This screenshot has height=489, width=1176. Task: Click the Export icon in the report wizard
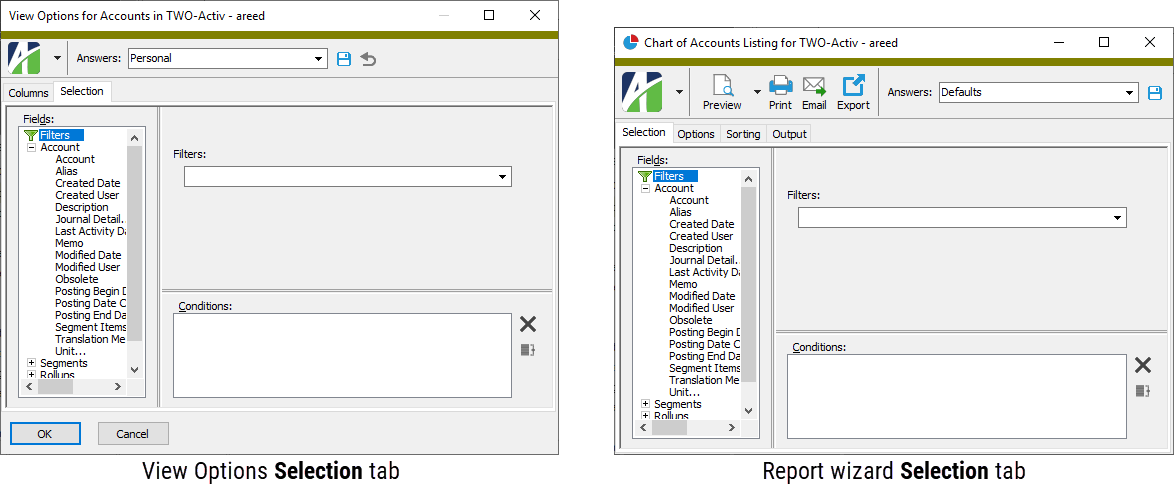click(853, 87)
